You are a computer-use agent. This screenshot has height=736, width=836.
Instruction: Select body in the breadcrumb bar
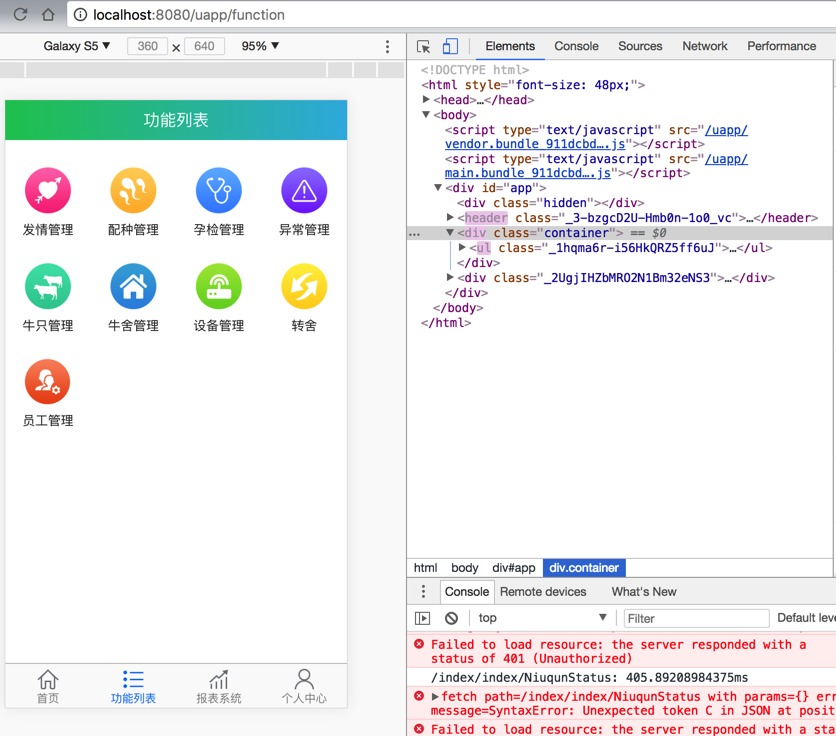pos(464,568)
